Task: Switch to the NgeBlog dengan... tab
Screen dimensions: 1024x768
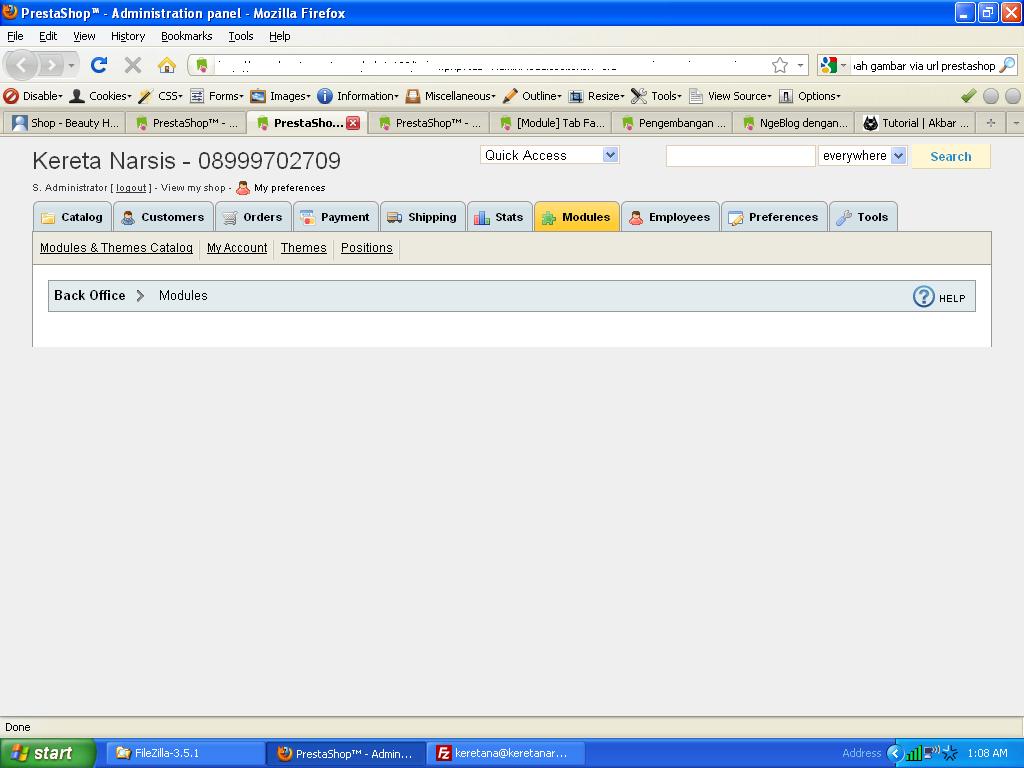Action: 794,123
